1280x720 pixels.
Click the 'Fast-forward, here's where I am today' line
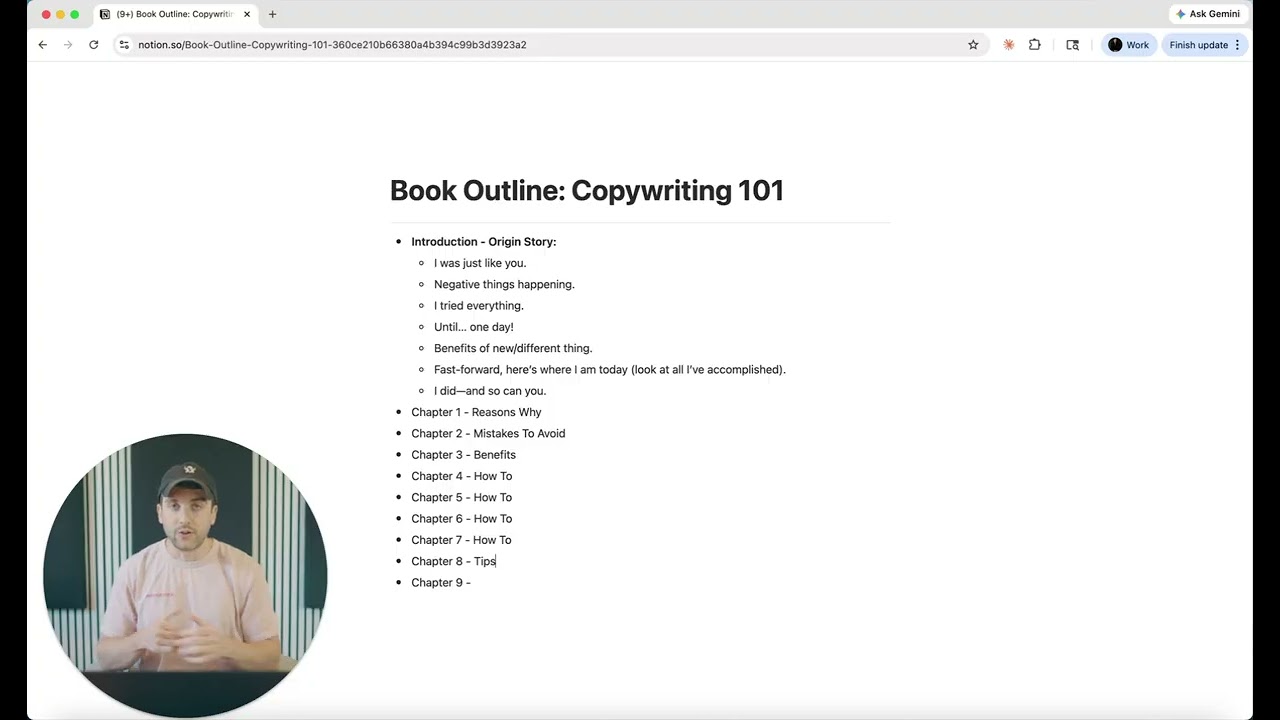[610, 370]
